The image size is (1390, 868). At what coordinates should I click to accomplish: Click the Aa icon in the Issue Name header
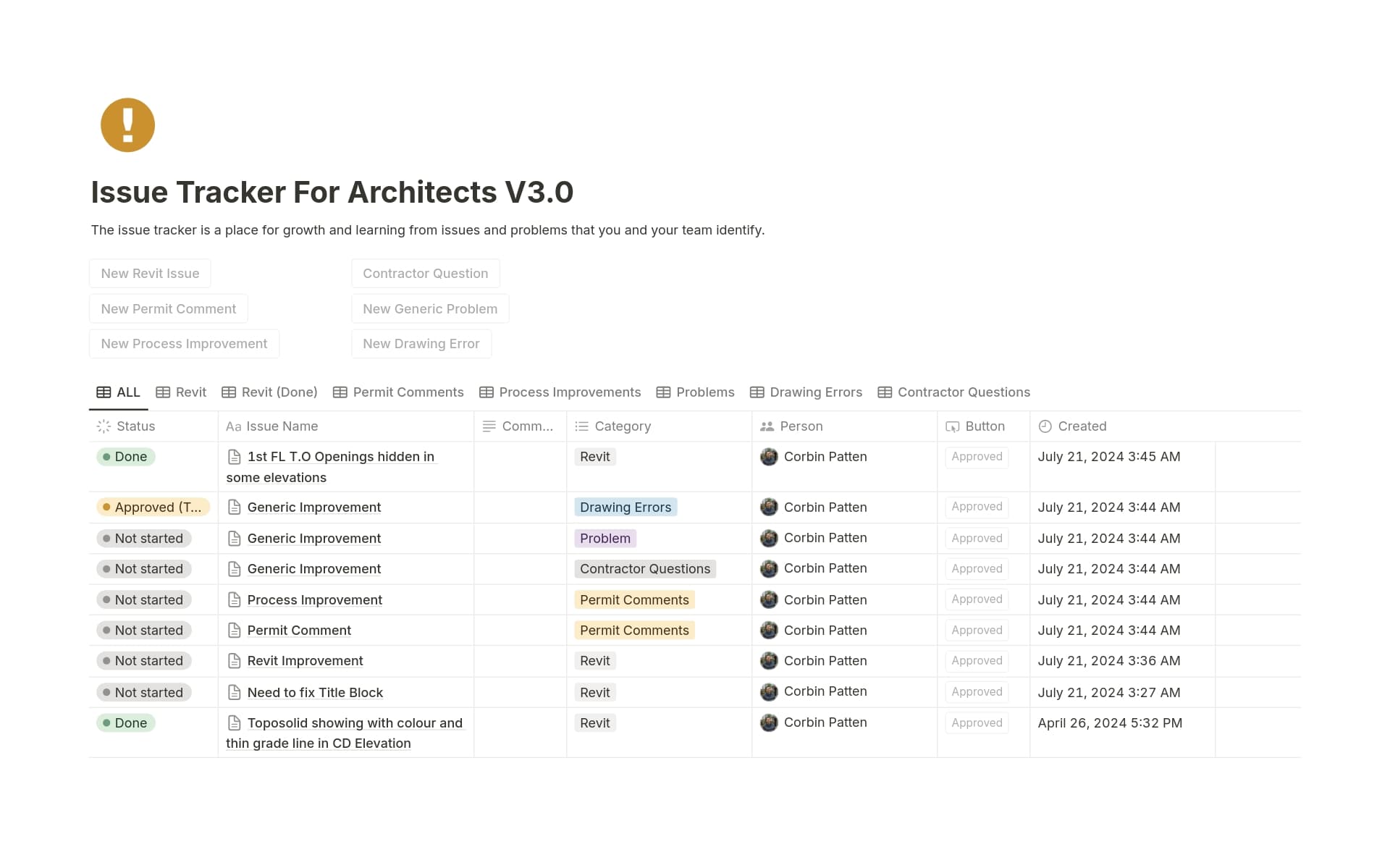click(233, 426)
